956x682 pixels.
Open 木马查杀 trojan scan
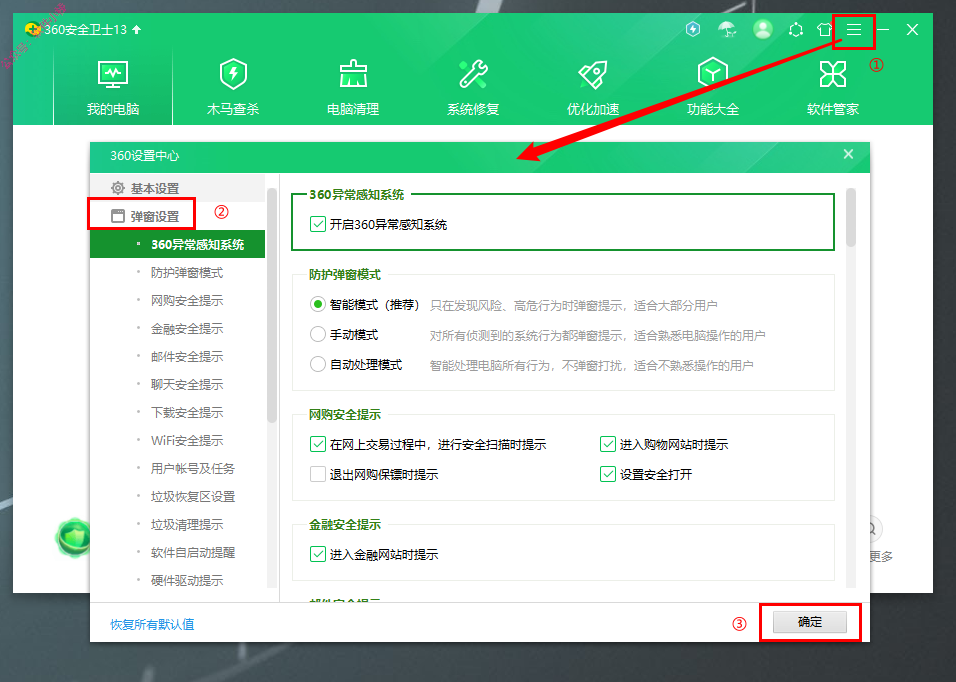pos(233,88)
